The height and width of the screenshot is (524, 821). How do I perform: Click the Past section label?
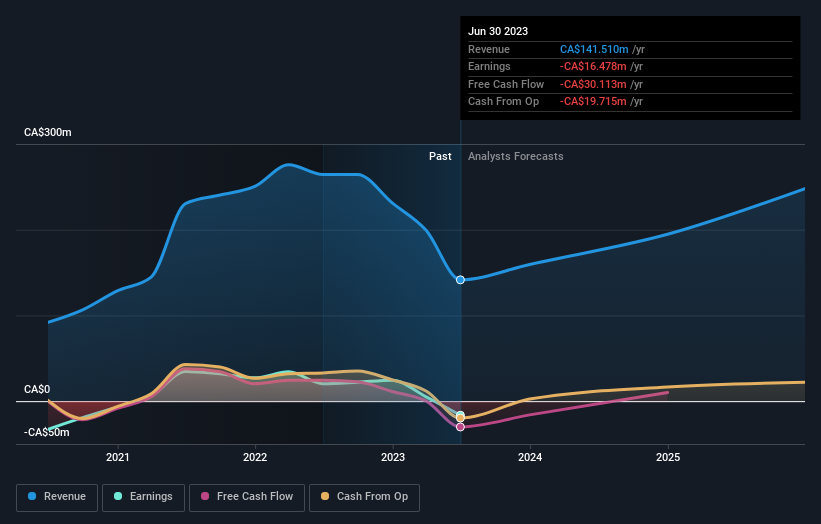click(440, 157)
